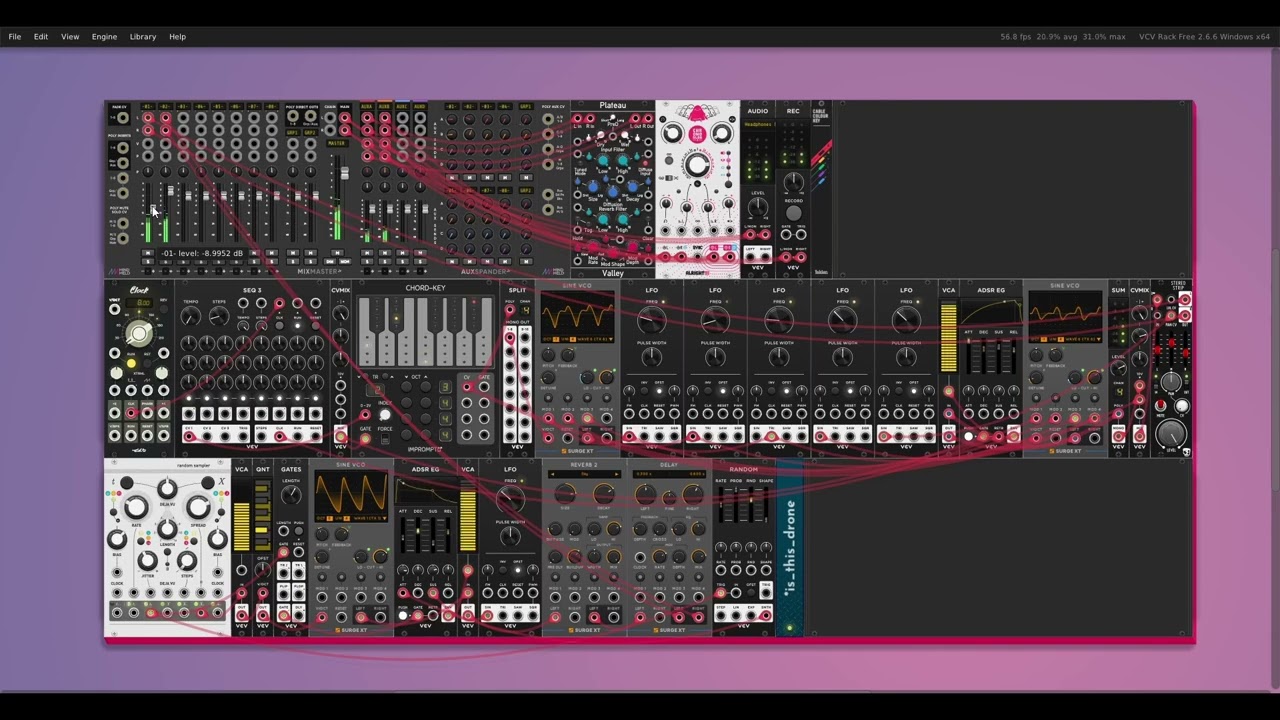Click the first middle-row LFO FREQ knob
The image size is (1280, 720).
(652, 319)
